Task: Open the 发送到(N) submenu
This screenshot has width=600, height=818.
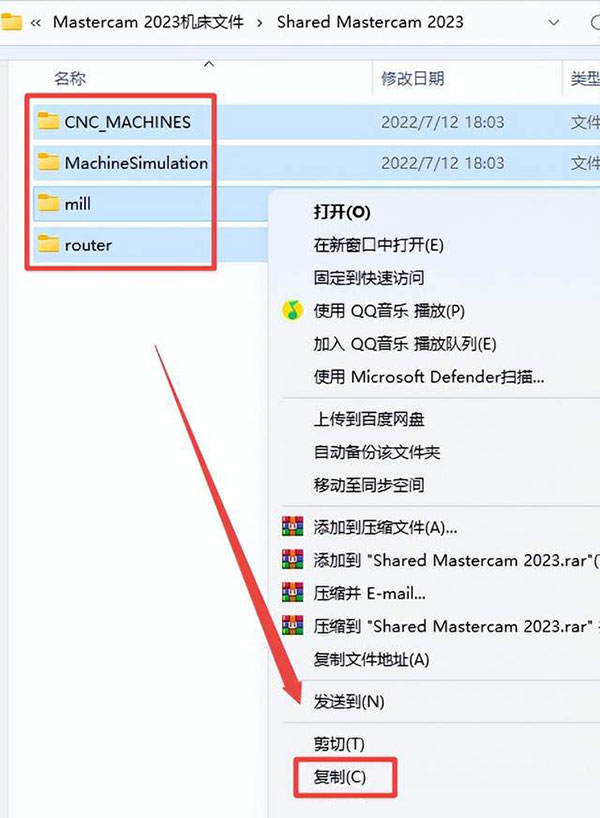Action: click(349, 702)
